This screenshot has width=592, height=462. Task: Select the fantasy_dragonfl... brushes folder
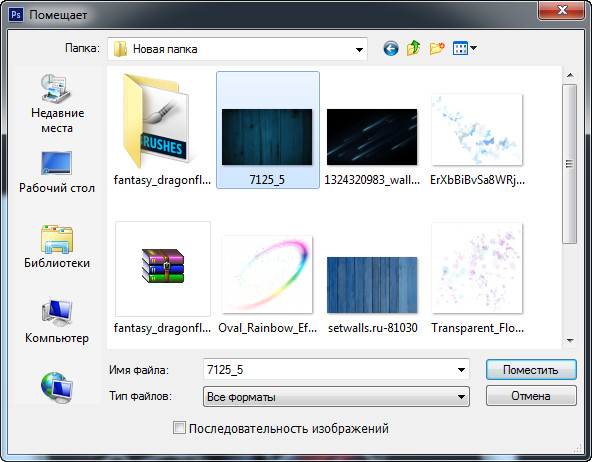162,130
